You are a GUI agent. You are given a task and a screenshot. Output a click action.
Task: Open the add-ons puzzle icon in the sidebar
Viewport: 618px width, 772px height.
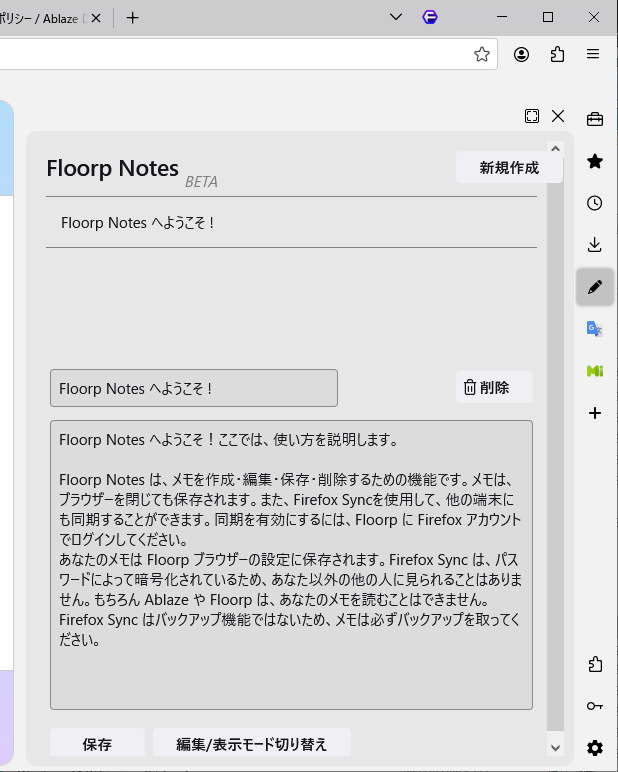pyautogui.click(x=595, y=664)
